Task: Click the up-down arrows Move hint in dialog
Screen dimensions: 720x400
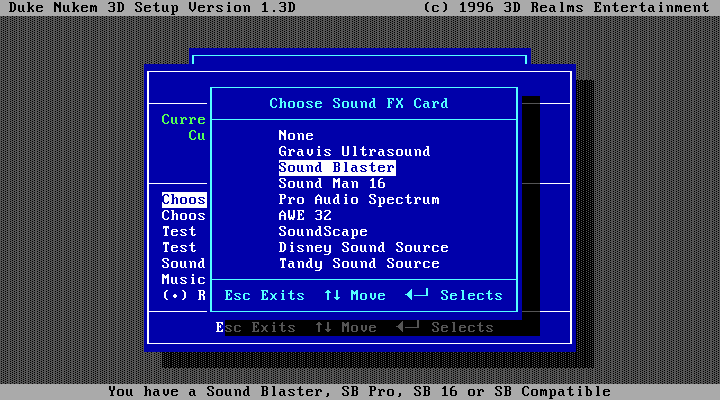Action: click(354, 295)
